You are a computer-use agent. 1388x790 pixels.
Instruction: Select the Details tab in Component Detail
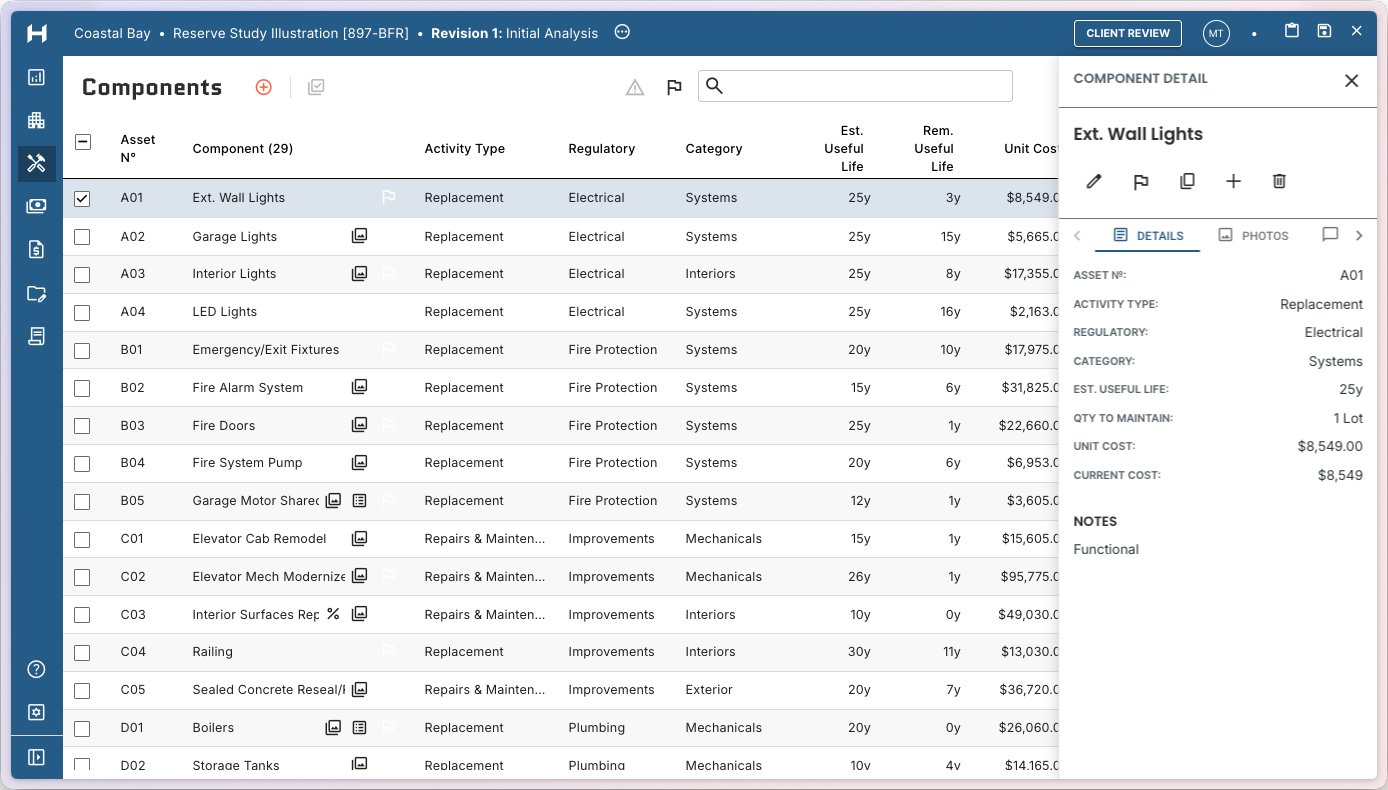click(1148, 235)
